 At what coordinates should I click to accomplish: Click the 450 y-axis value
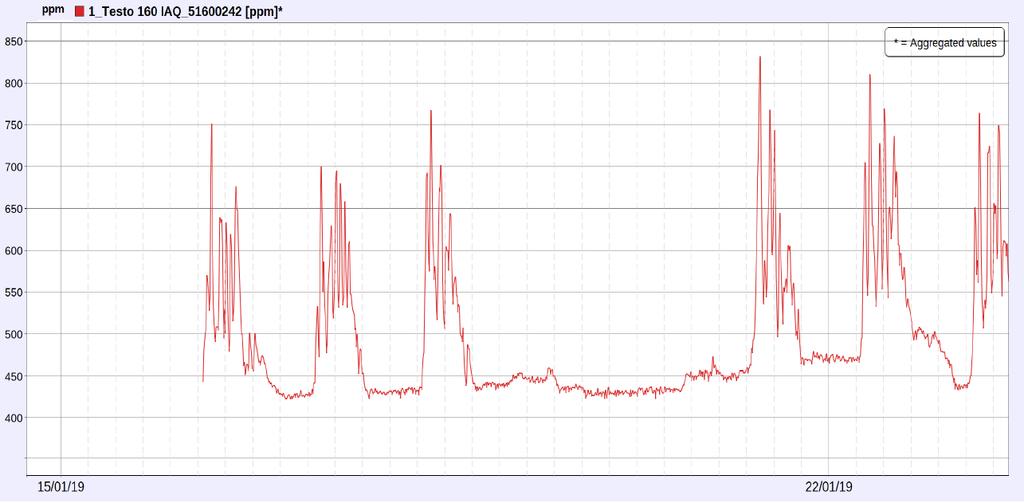pyautogui.click(x=14, y=376)
